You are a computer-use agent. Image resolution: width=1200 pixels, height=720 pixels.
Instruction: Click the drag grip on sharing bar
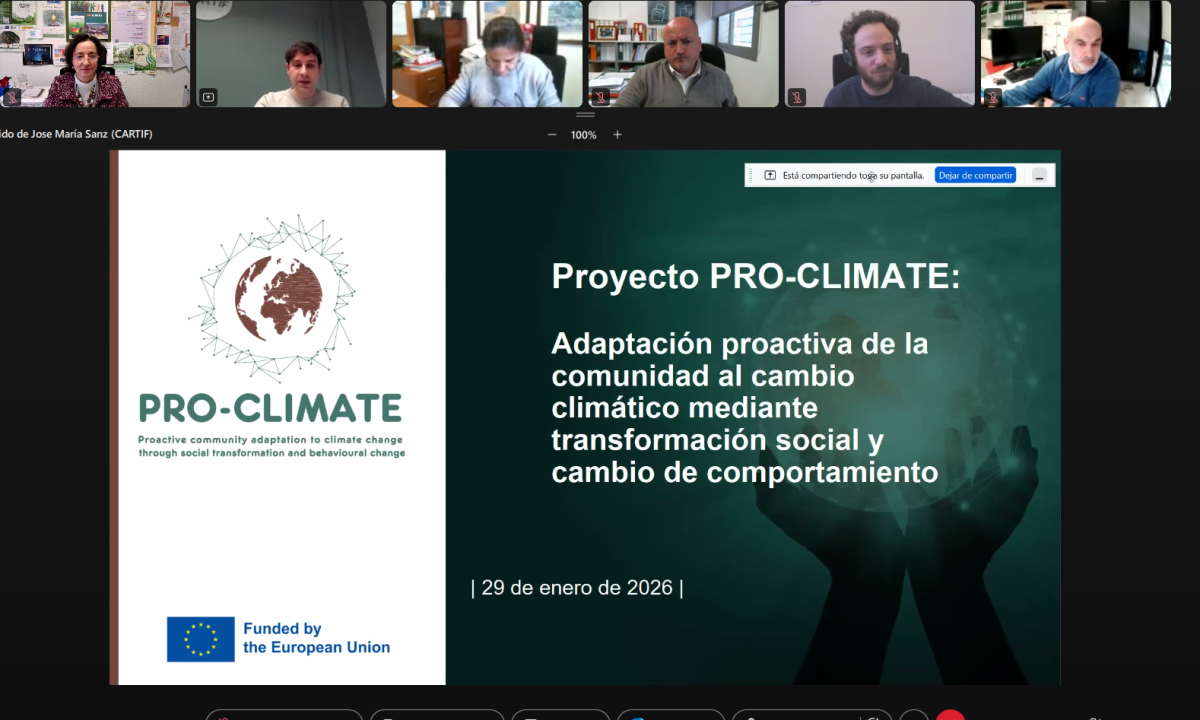[752, 175]
